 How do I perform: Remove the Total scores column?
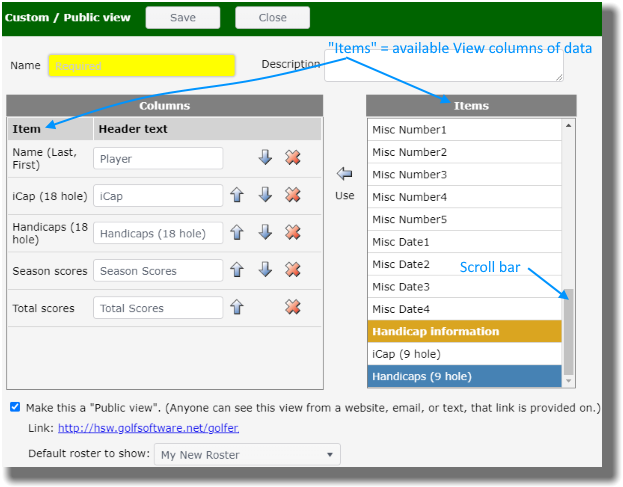coord(293,307)
